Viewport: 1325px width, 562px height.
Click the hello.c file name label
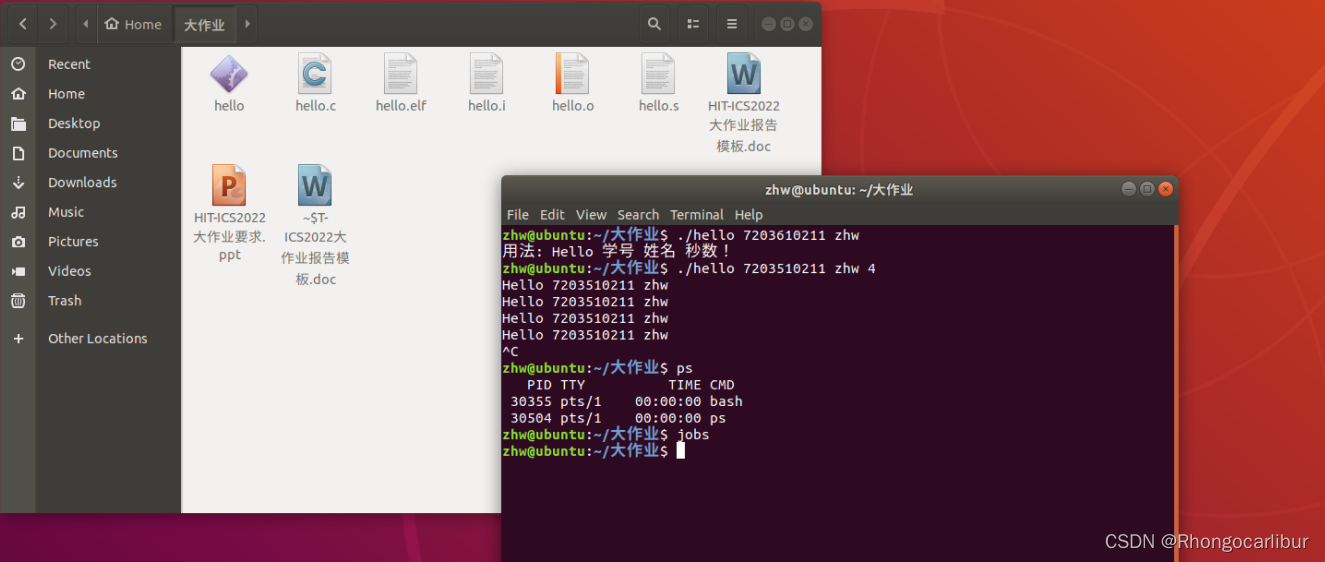[315, 106]
